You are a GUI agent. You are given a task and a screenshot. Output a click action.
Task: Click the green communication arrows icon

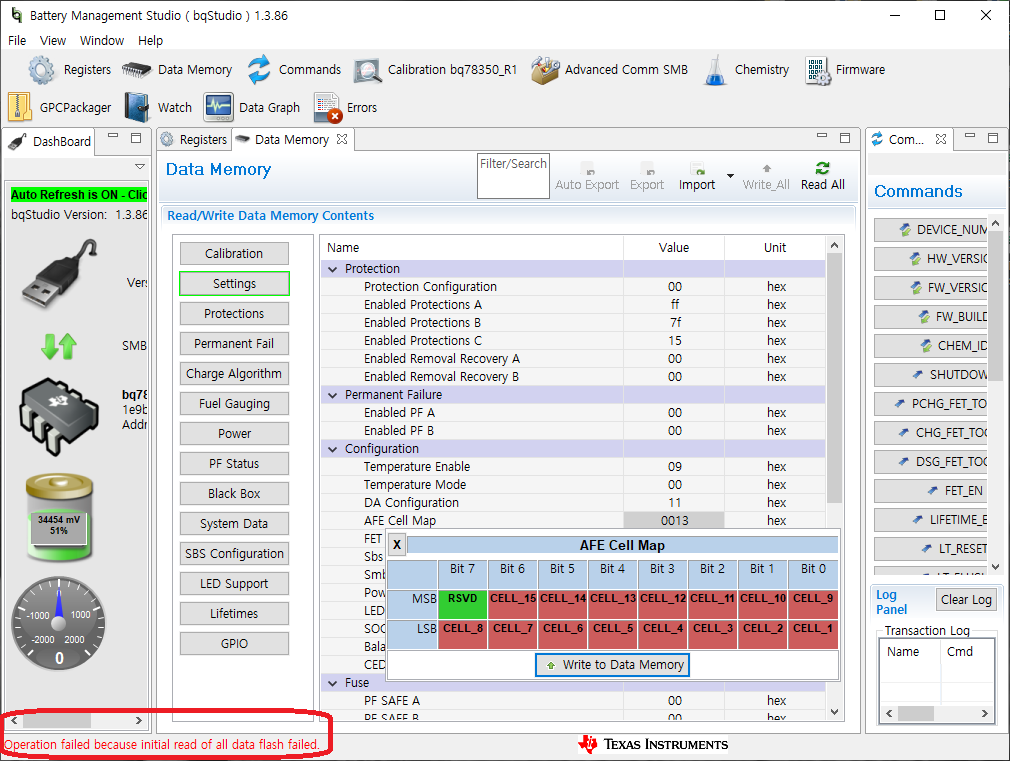(59, 346)
